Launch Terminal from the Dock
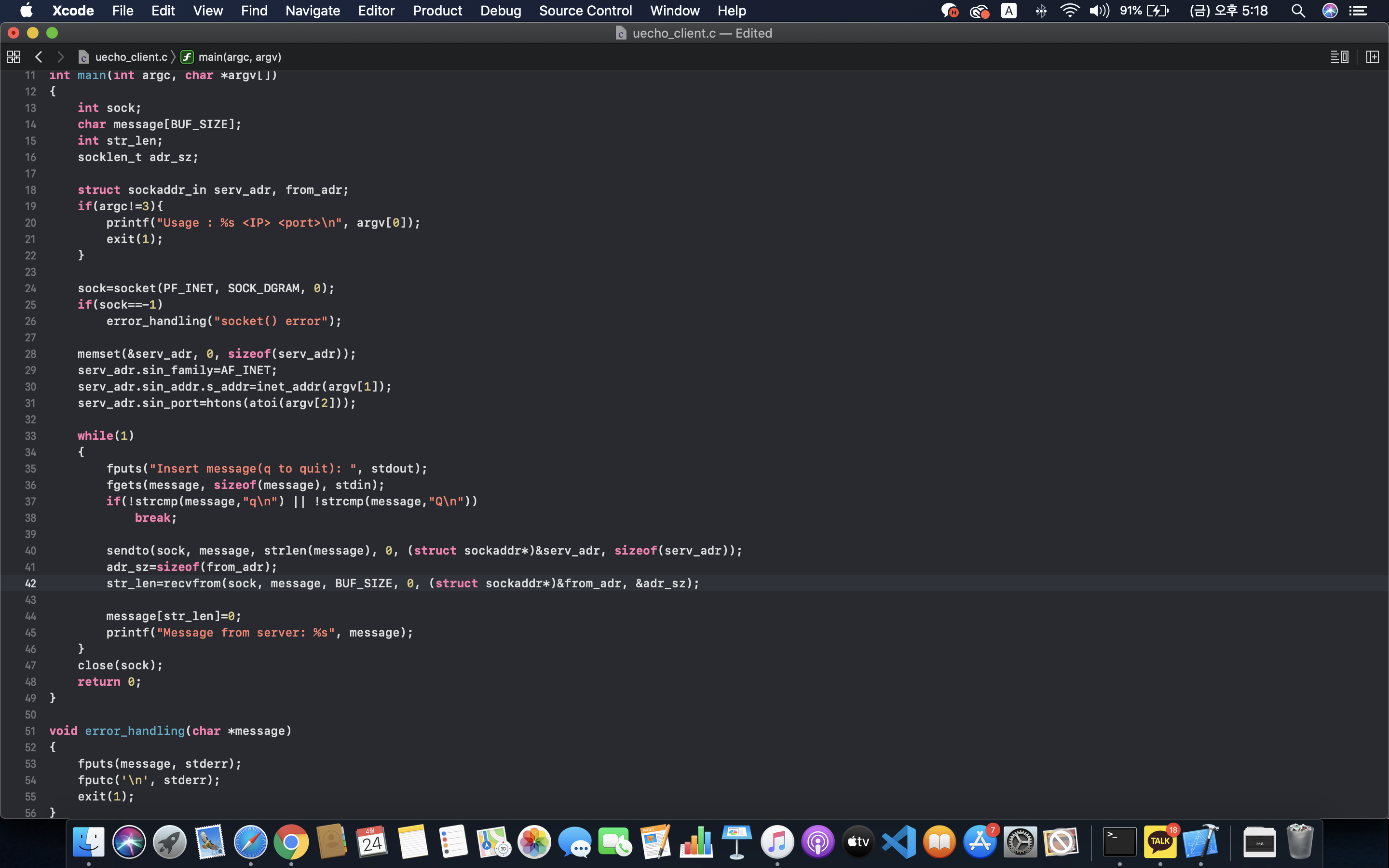Viewport: 1389px width, 868px height. 1119,842
